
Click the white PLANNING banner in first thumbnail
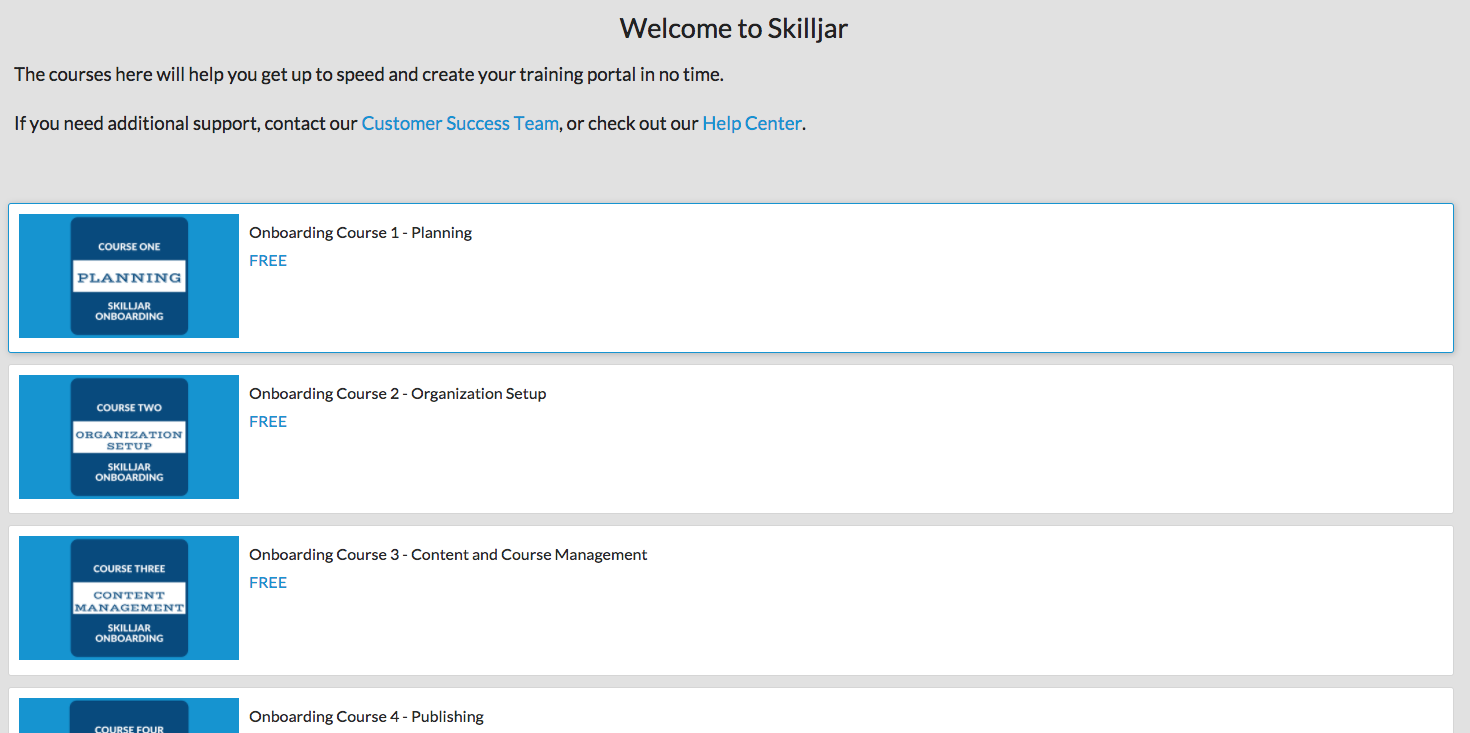coord(129,277)
